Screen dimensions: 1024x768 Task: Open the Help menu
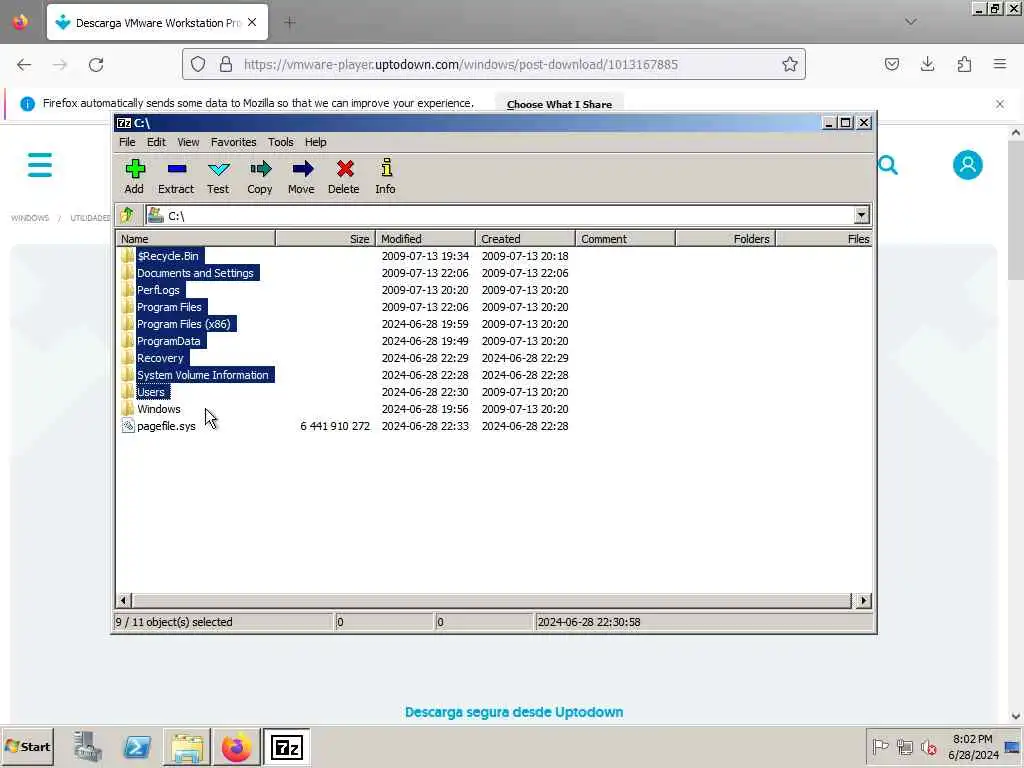315,142
